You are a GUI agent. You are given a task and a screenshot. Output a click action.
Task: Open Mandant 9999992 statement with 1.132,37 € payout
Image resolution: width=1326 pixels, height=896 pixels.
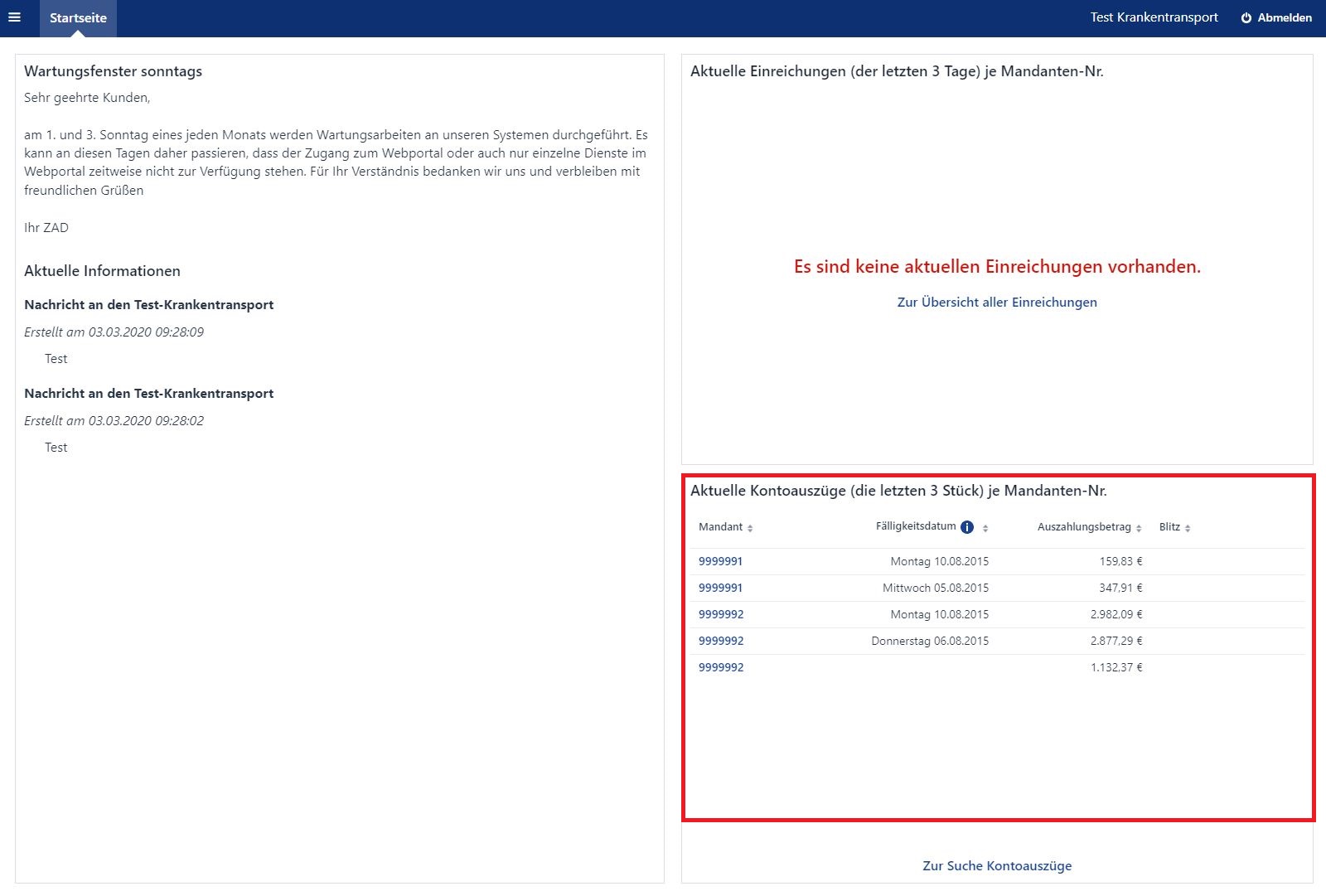[721, 667]
